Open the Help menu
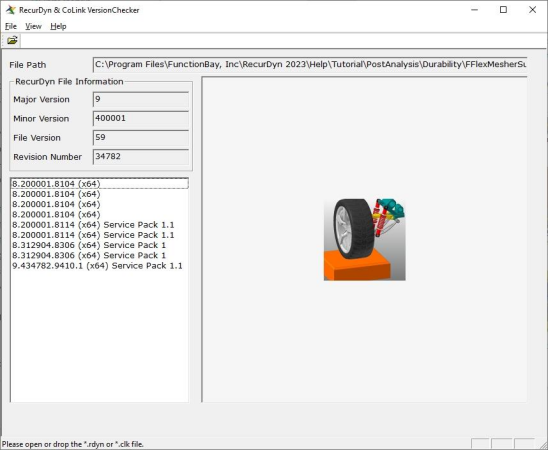Image resolution: width=549 pixels, height=451 pixels. pos(58,26)
